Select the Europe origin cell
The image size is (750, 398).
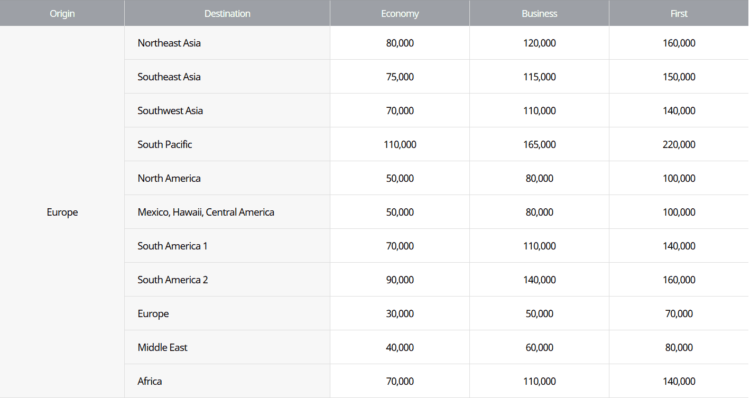pyautogui.click(x=62, y=212)
